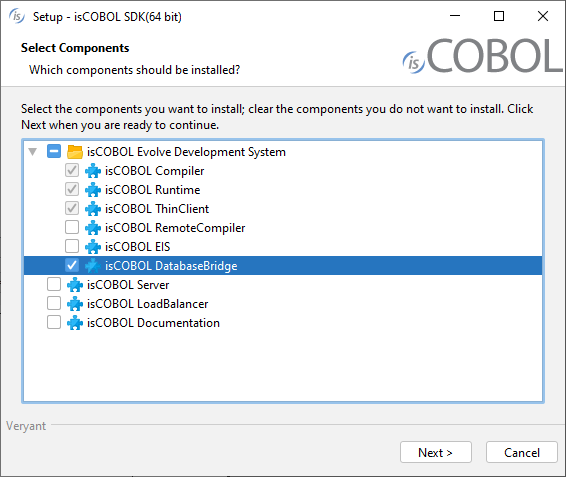Screen dimensions: 566x477
Task: Click the isCOBOL EIS puzzle icon
Action: (x=93, y=247)
